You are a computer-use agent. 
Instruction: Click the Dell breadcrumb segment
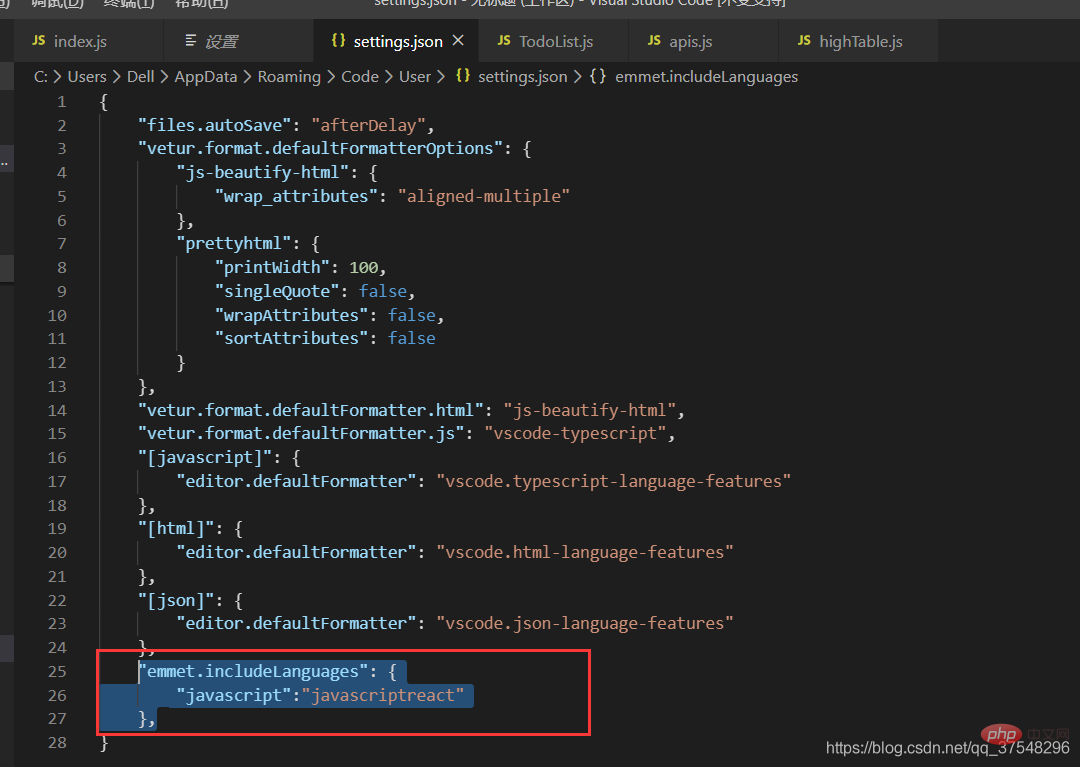tap(141, 77)
